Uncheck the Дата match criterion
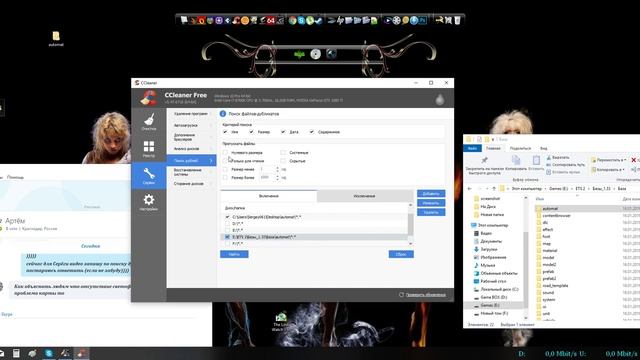 pos(283,132)
